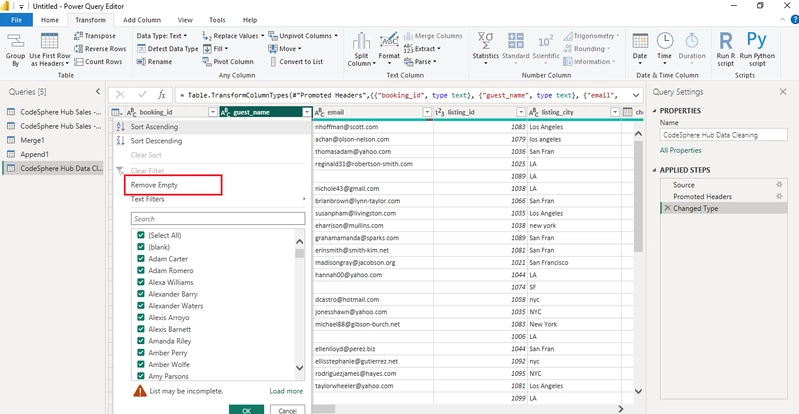Open All Properties link
Image resolution: width=799 pixels, height=414 pixels.
coord(680,150)
